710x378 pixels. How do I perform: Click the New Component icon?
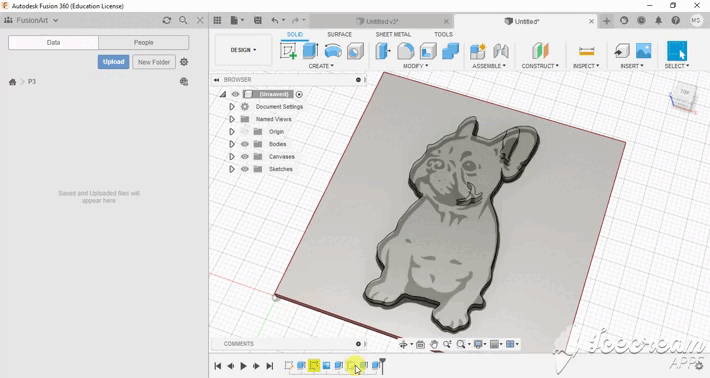(x=478, y=51)
